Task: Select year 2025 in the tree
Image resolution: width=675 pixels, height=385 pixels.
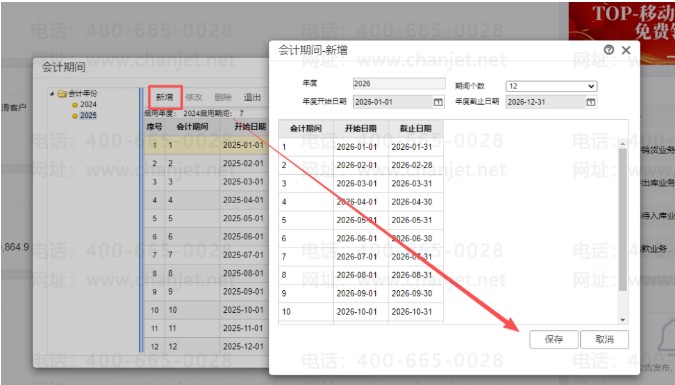Action: tap(88, 115)
